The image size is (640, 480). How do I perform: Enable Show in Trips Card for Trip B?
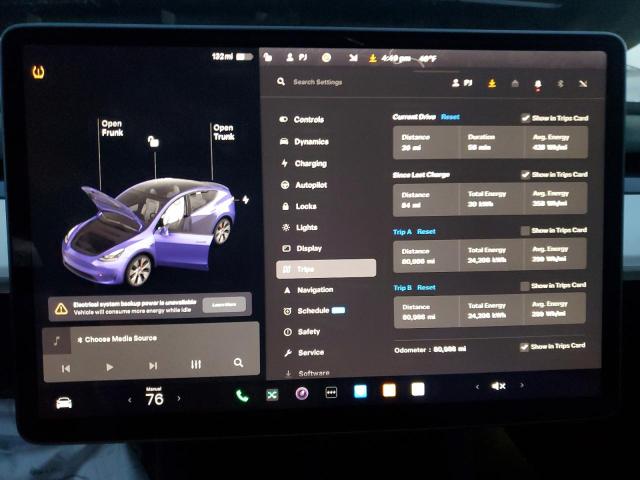point(525,286)
